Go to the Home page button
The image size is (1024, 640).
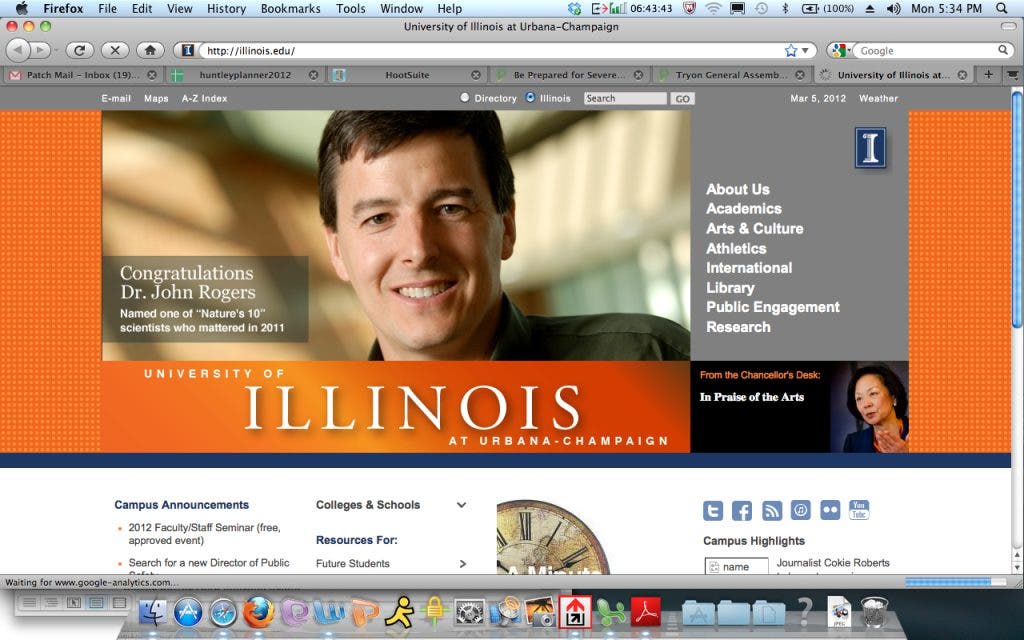pyautogui.click(x=150, y=50)
